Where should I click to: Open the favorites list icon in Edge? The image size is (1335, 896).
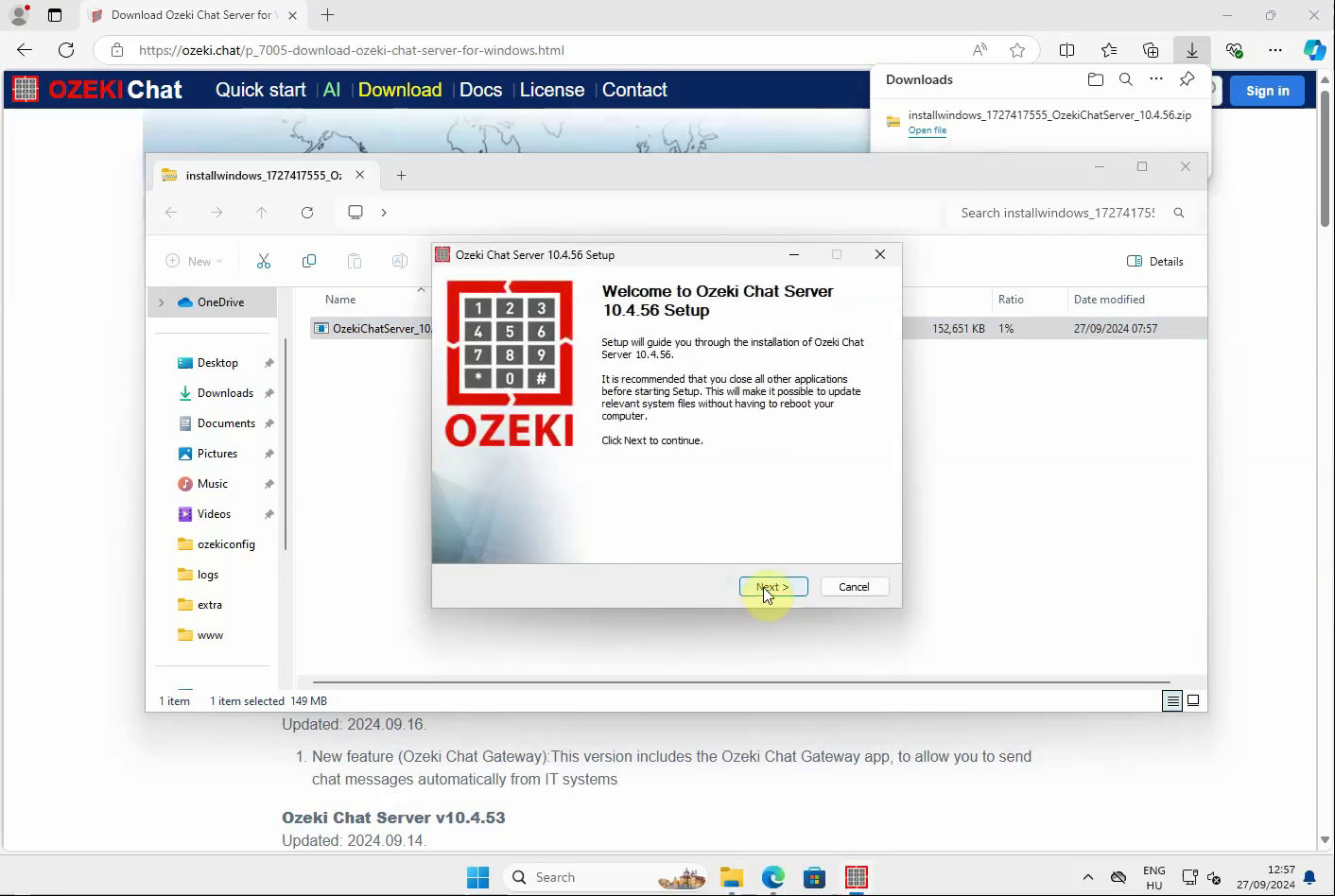(1109, 50)
